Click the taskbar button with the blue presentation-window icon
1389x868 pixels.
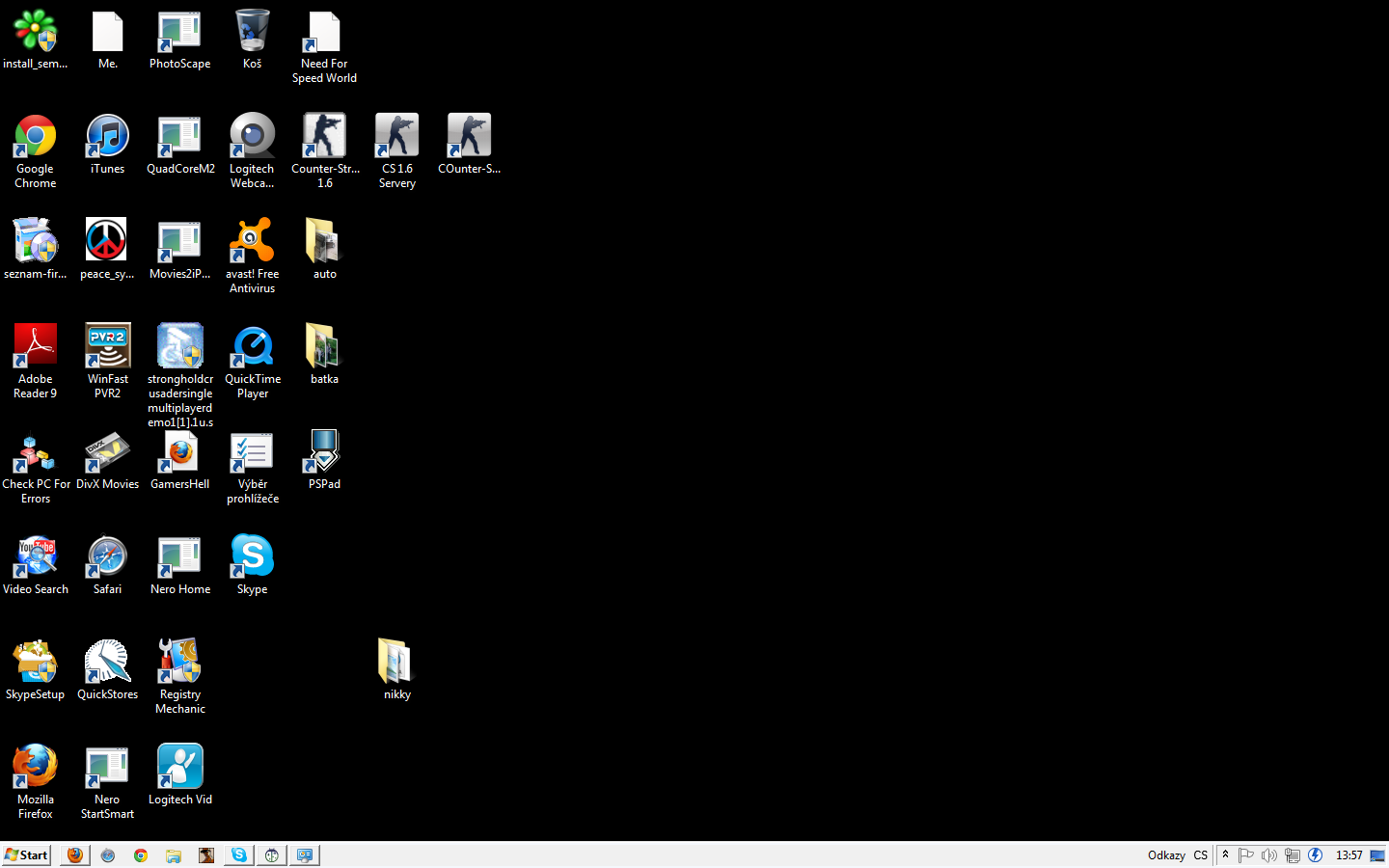coord(305,854)
